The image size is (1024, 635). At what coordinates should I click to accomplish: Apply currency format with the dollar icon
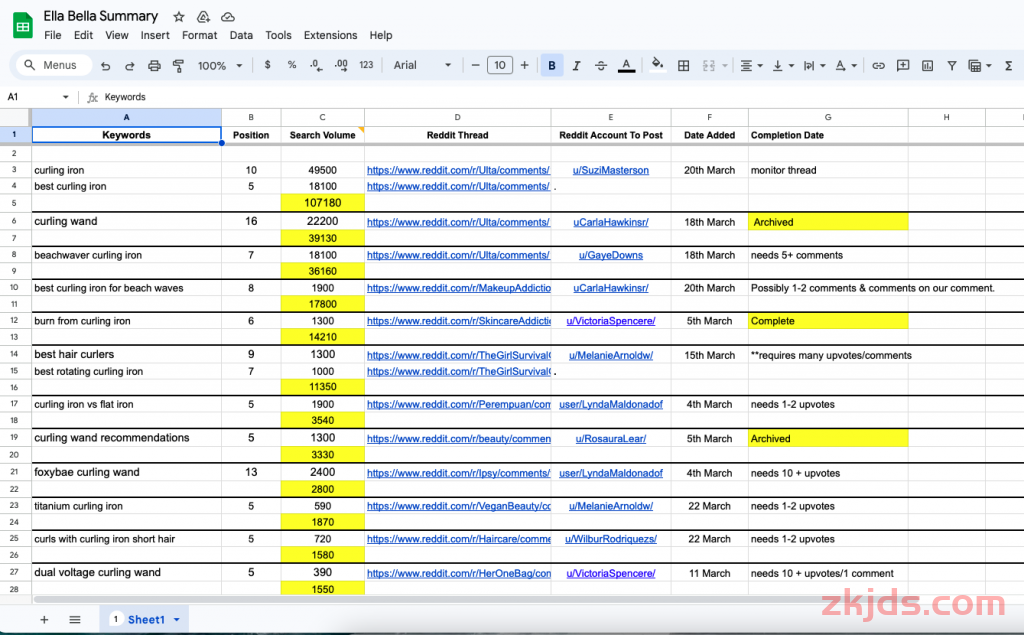click(267, 65)
